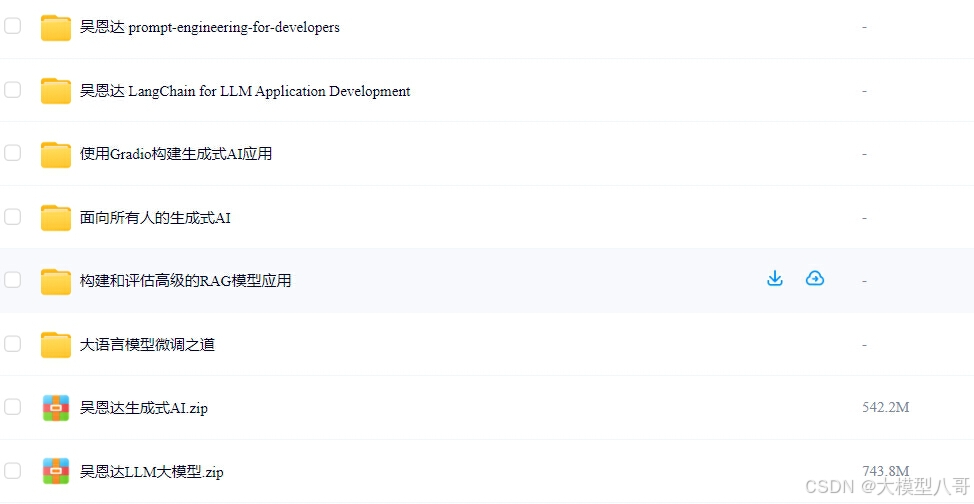
Task: Tick checkbox next to 大语言模型微调之道
Action: 12,344
